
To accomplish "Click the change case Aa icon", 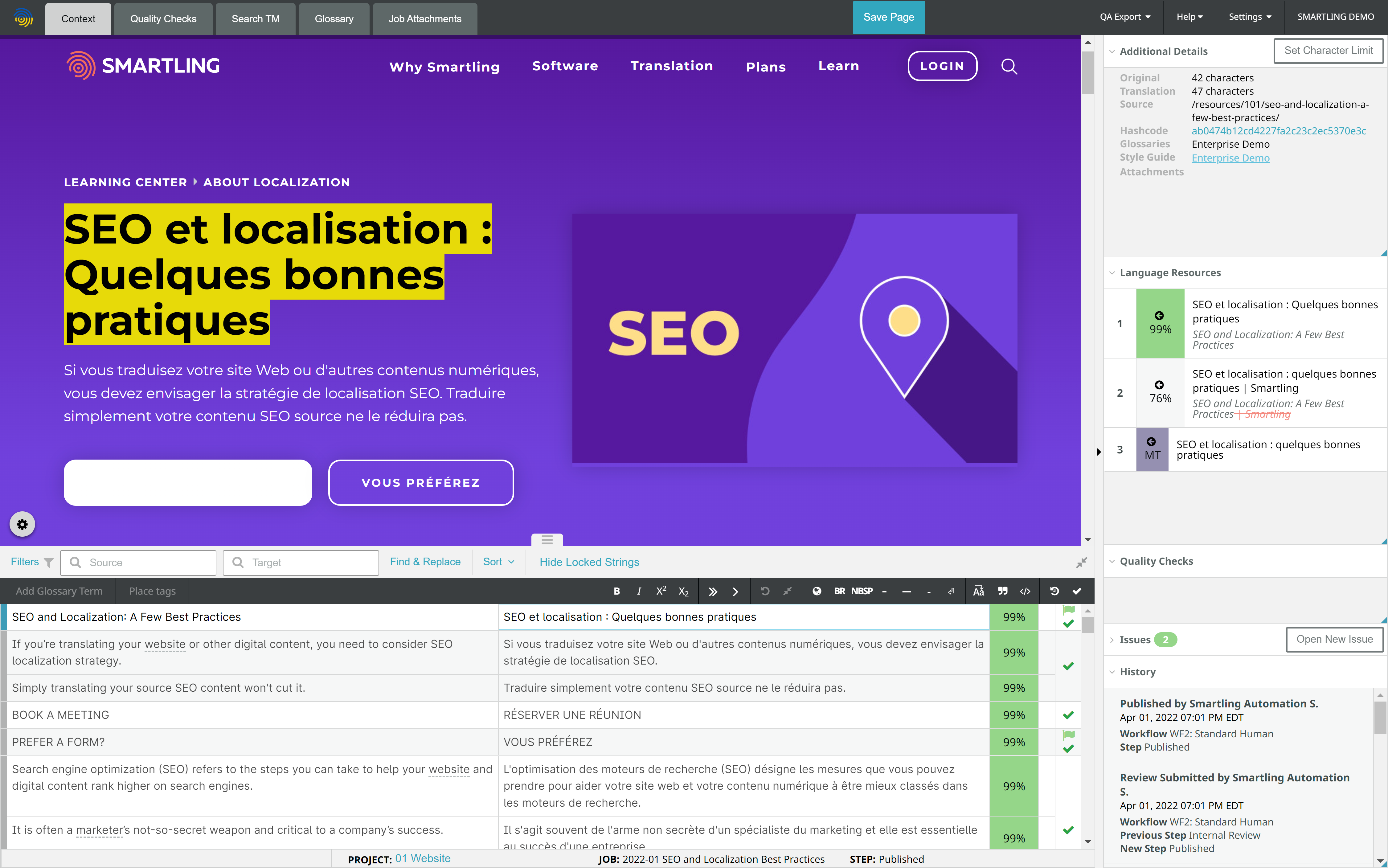I will click(979, 591).
